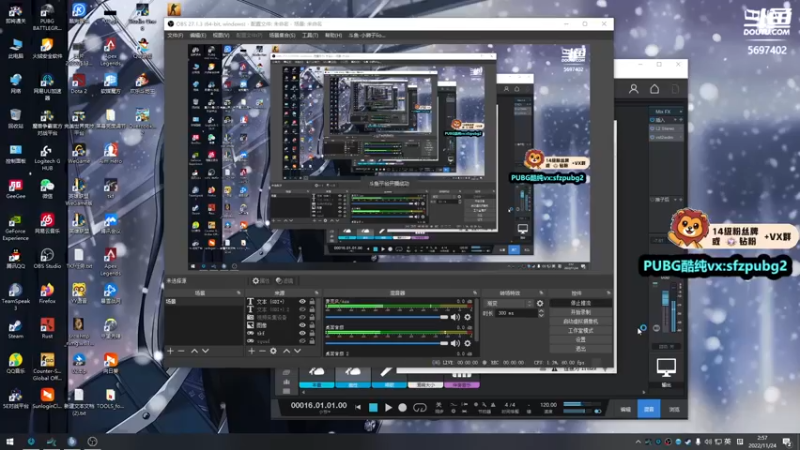
Task: Open 工具(T) menu in OBS
Action: (x=310, y=35)
